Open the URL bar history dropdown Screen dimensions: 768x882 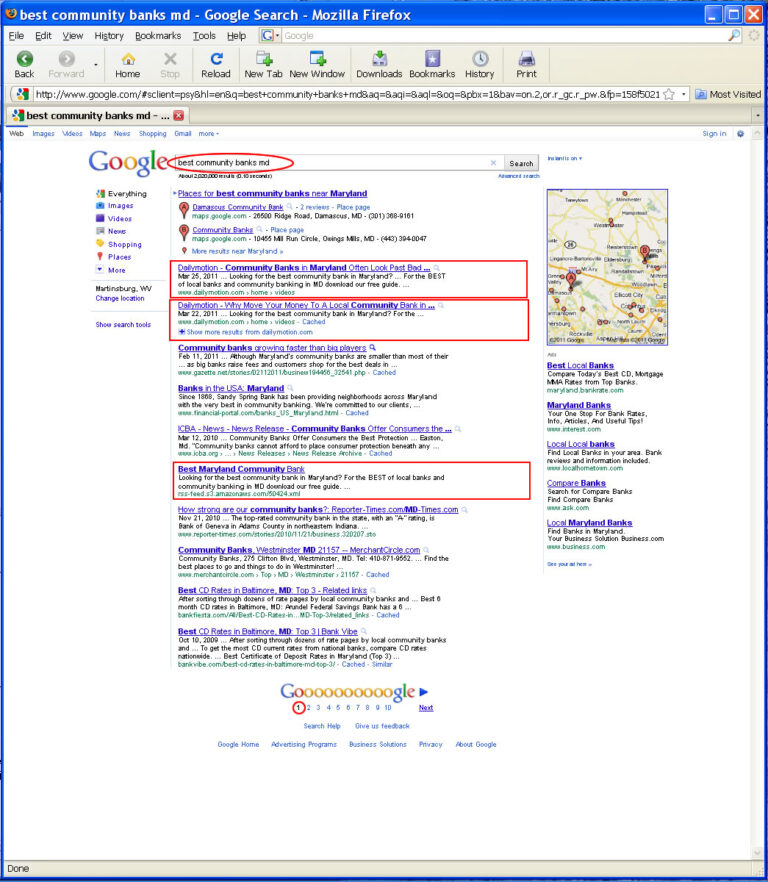(x=684, y=94)
